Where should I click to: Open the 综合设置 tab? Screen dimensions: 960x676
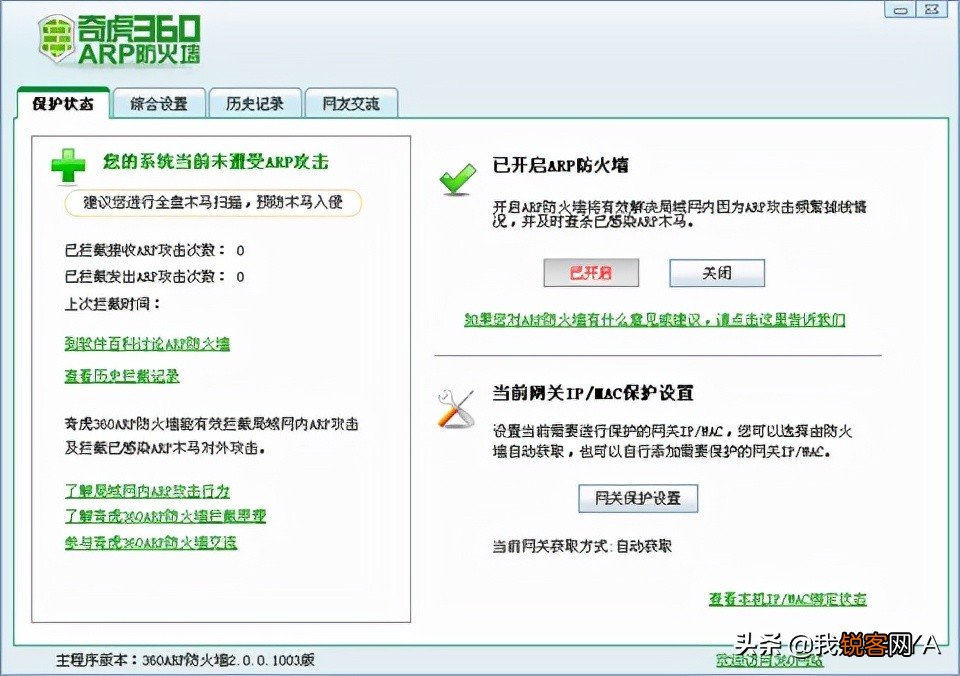(x=159, y=103)
